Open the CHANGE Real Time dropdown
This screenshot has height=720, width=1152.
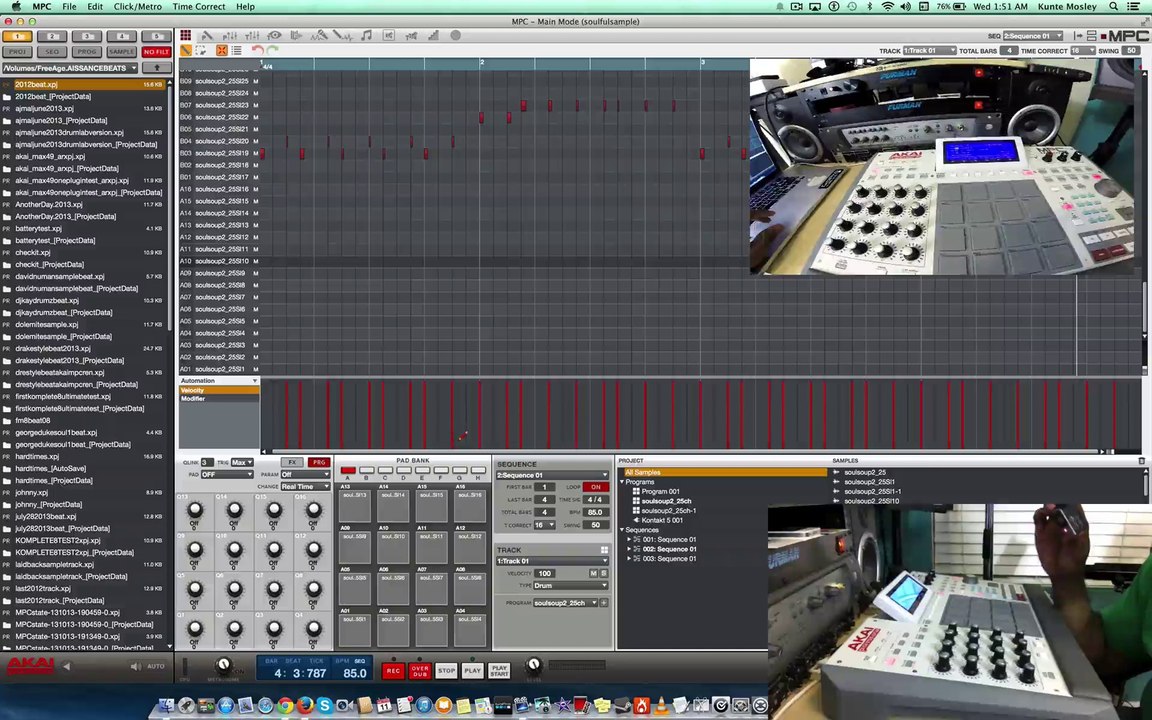pos(305,486)
